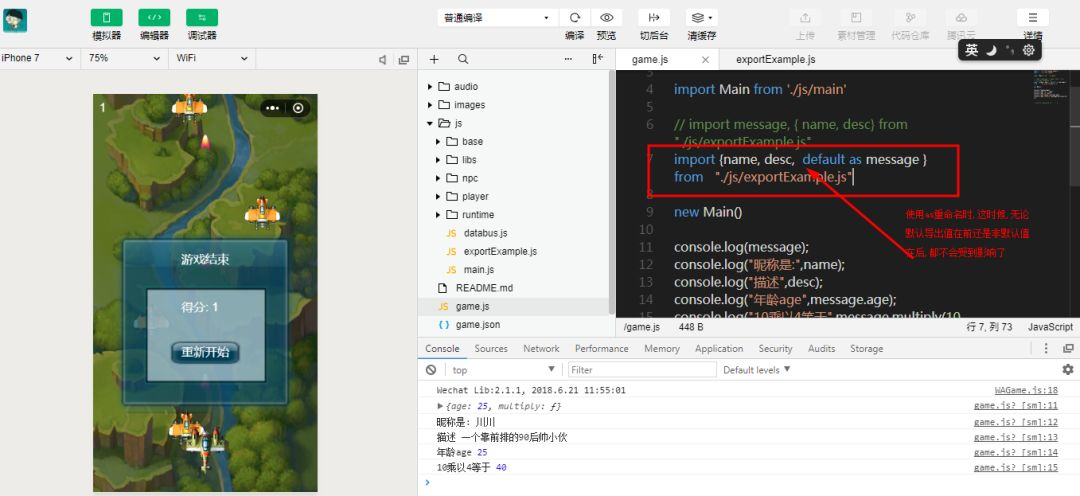Switch to the Console devtools tab
The image size is (1080, 496).
(442, 349)
